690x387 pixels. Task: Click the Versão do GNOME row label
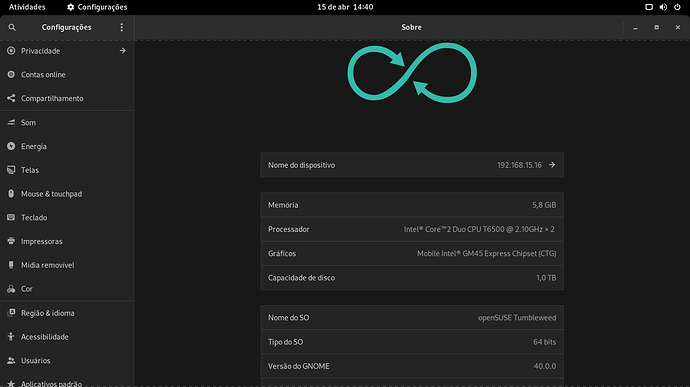point(299,366)
